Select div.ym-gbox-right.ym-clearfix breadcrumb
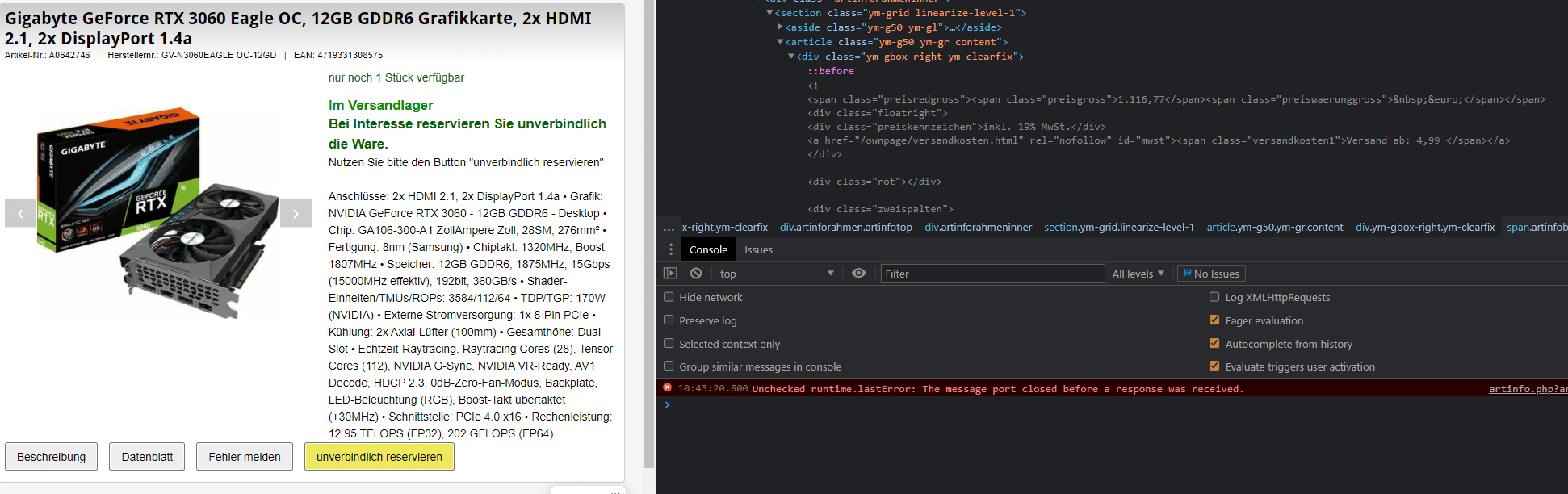The width and height of the screenshot is (1568, 494). click(x=1425, y=228)
